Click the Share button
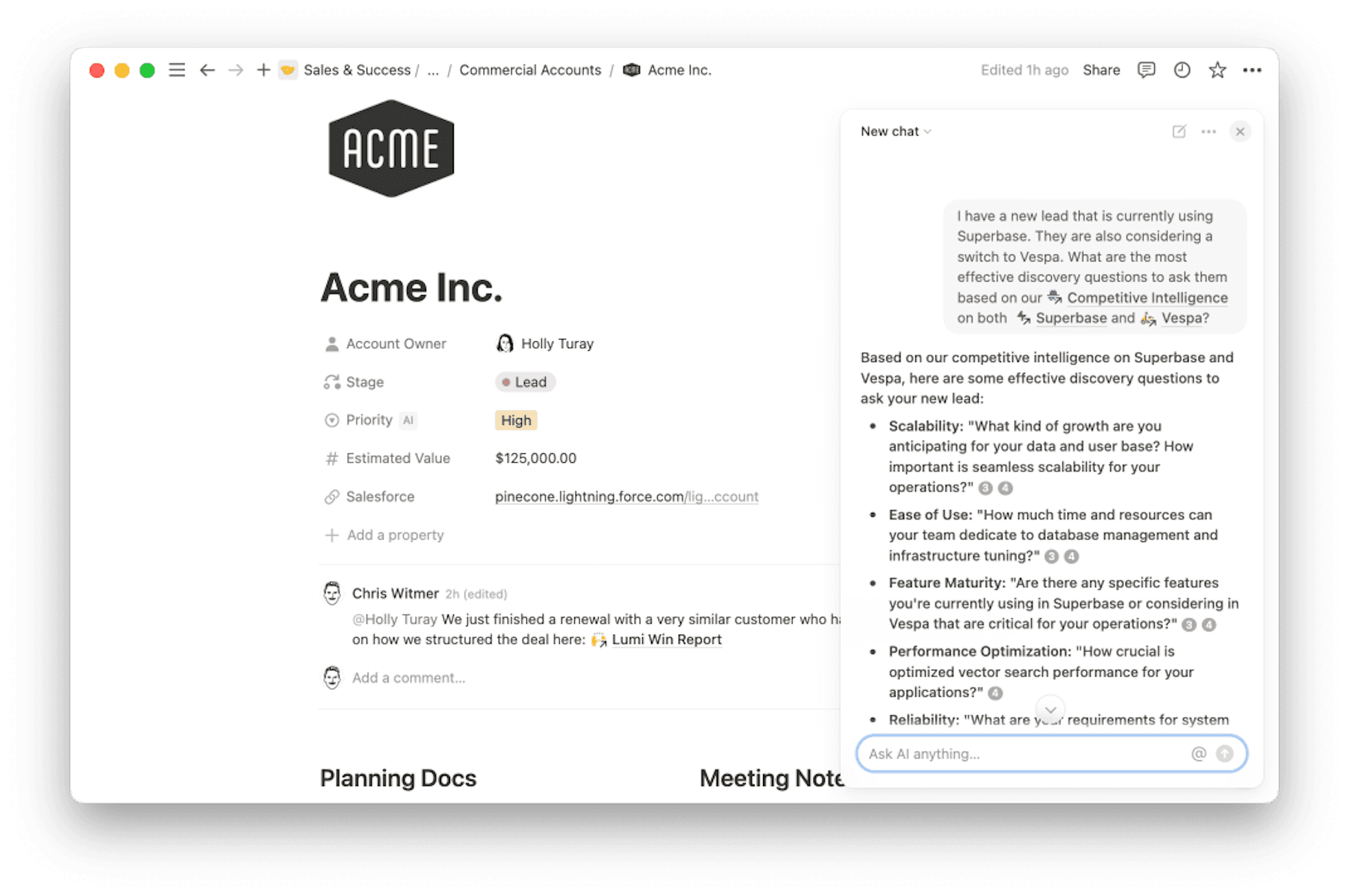Viewport: 1349px width, 896px height. click(1101, 69)
